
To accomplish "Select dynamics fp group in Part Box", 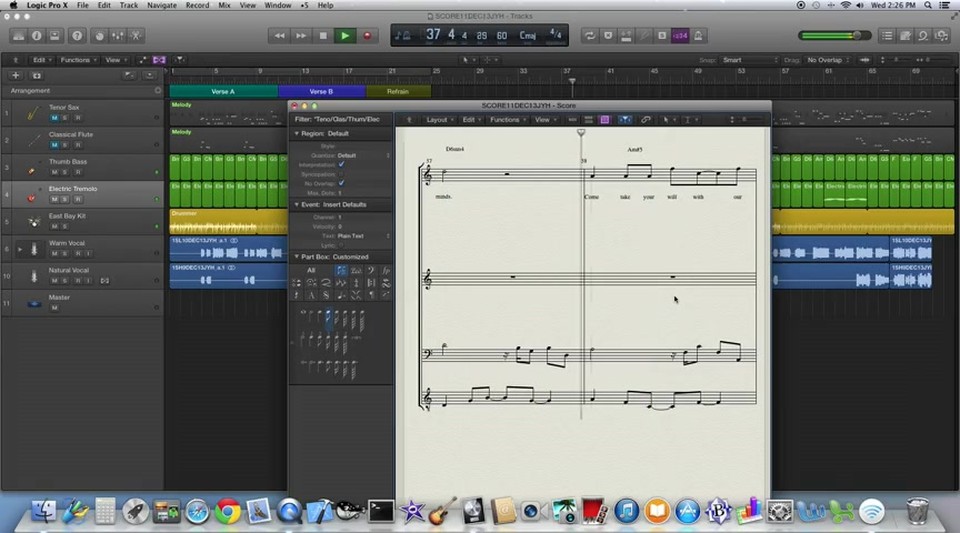I will [x=386, y=270].
